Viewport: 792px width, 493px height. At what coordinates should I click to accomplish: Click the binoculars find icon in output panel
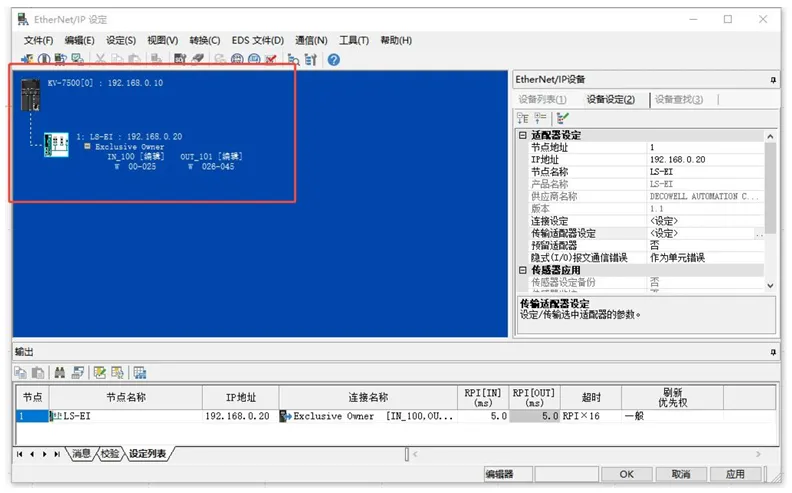click(60, 372)
